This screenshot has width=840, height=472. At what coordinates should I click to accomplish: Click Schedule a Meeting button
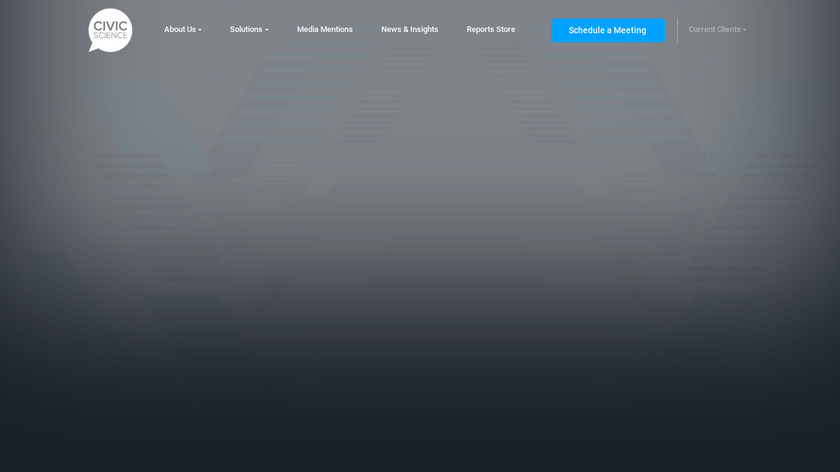click(608, 31)
